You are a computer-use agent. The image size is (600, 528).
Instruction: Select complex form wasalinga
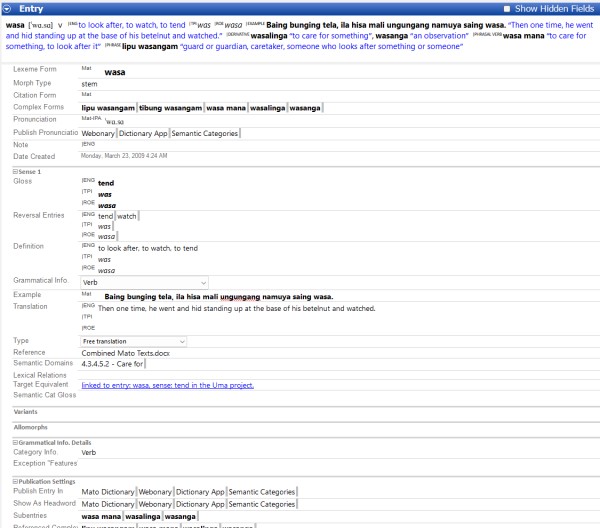pyautogui.click(x=267, y=108)
